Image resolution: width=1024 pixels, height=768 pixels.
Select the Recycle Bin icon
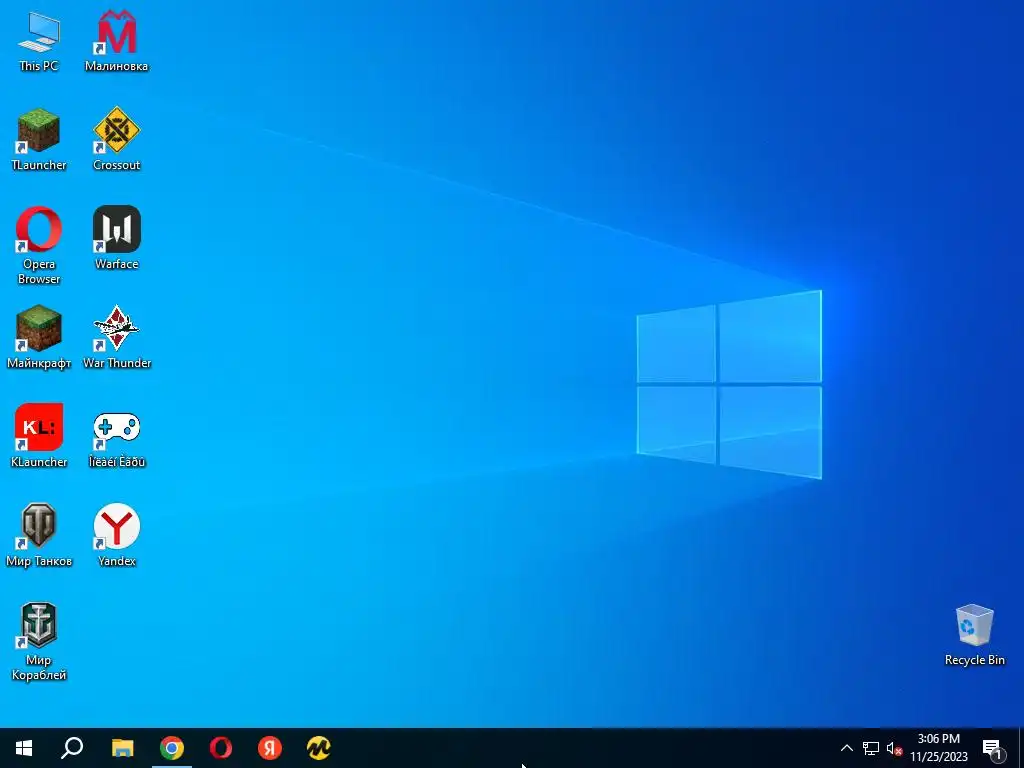click(974, 635)
